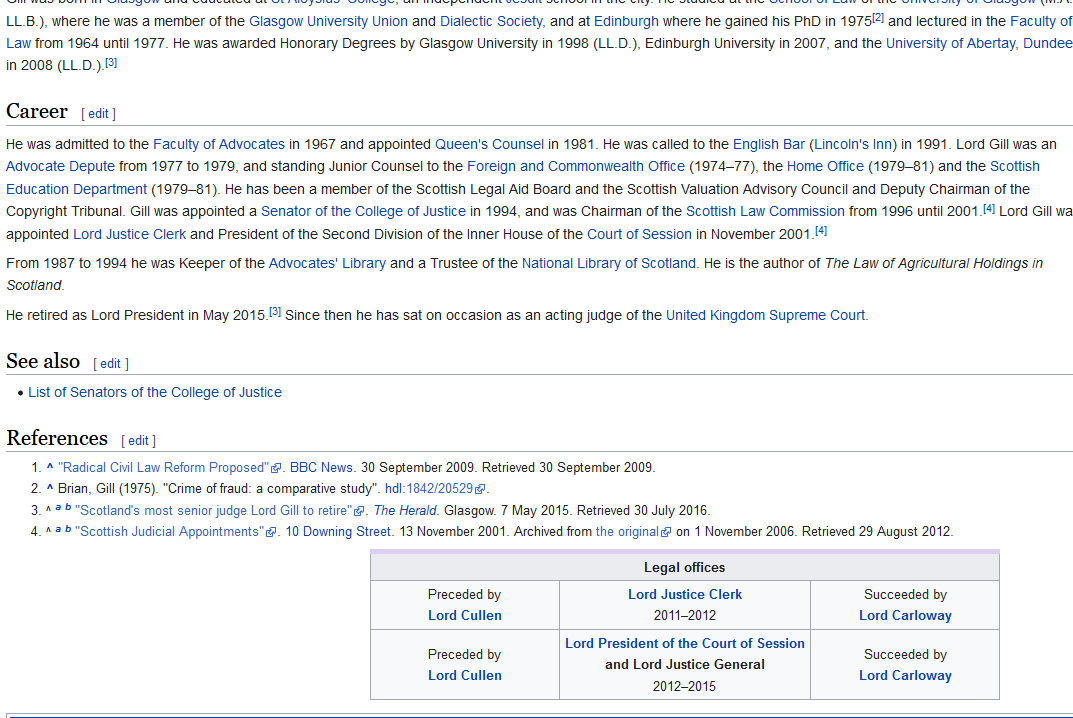1073x718 pixels.
Task: Follow the English Bar link
Action: click(x=768, y=144)
